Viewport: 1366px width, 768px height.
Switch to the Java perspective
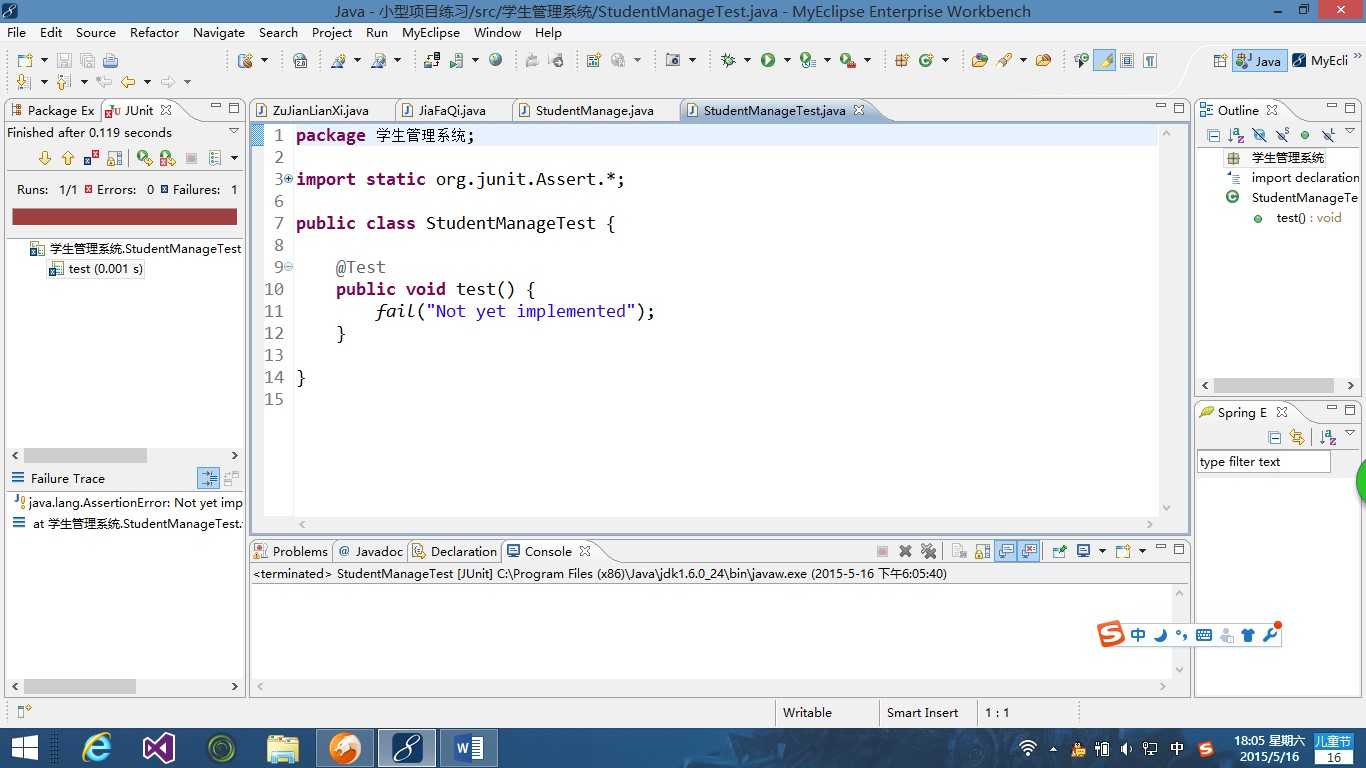[x=1258, y=61]
